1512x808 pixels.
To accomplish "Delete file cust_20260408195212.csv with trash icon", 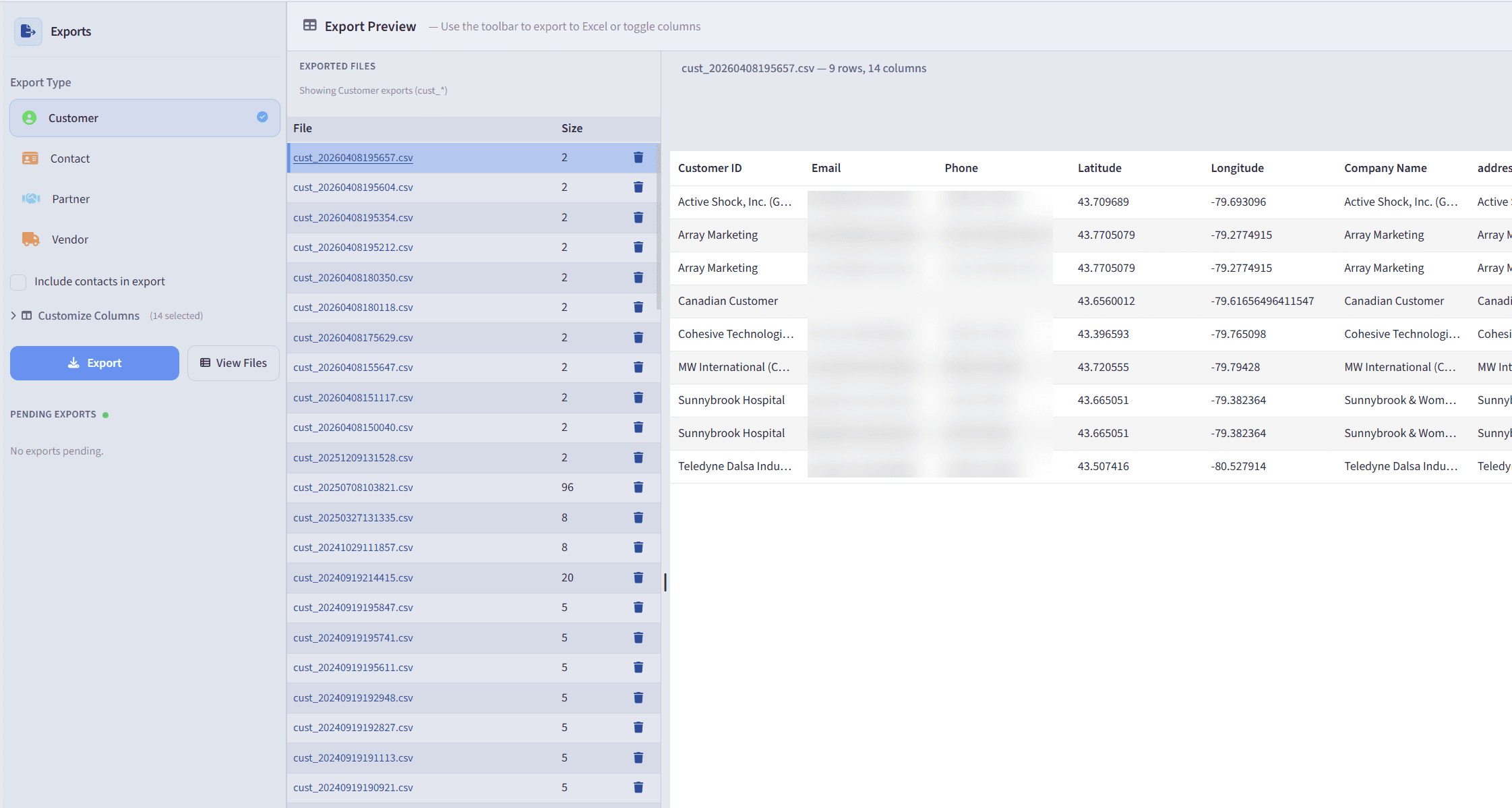I will (638, 247).
